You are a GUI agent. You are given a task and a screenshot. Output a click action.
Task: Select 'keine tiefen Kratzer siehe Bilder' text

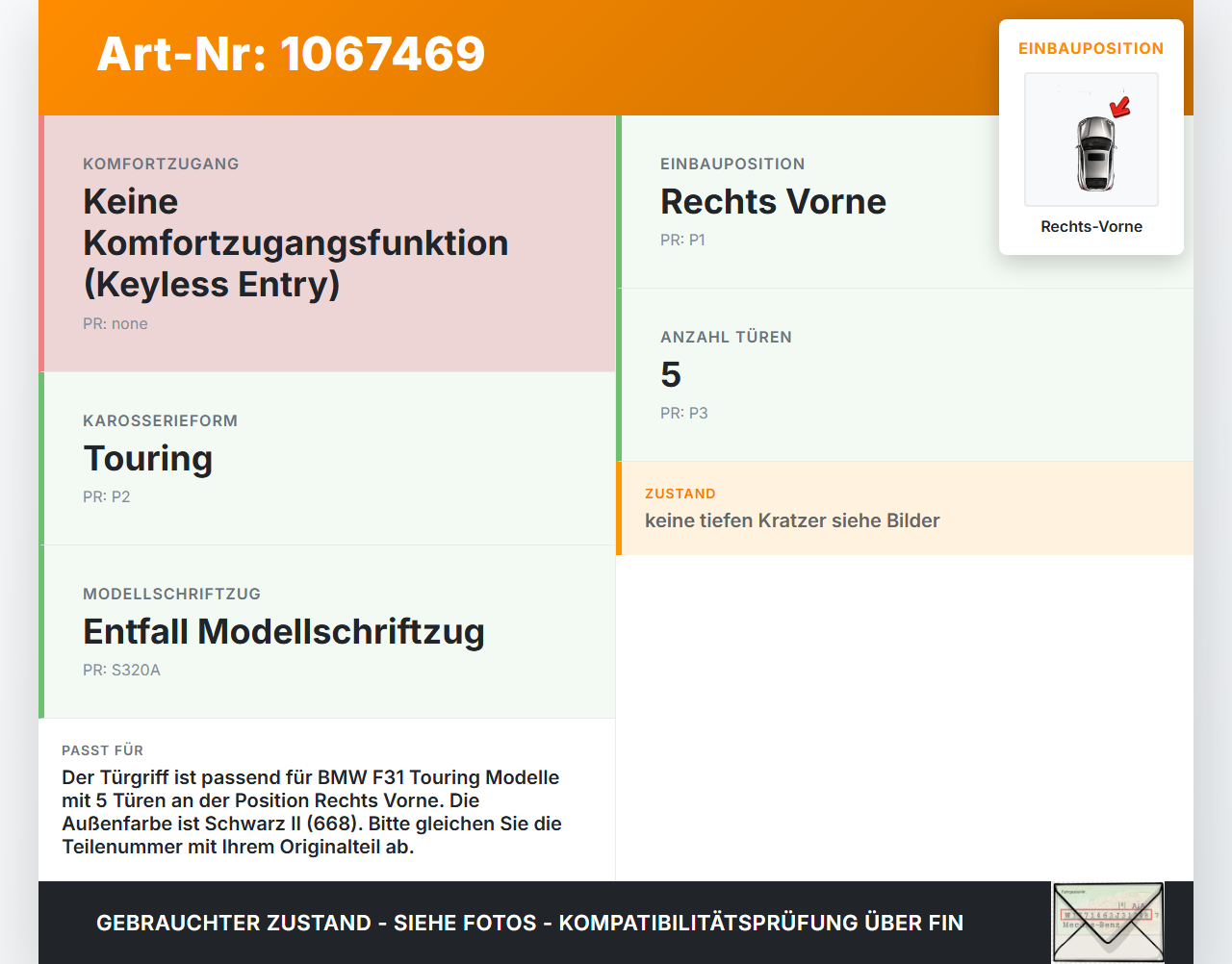(x=792, y=520)
